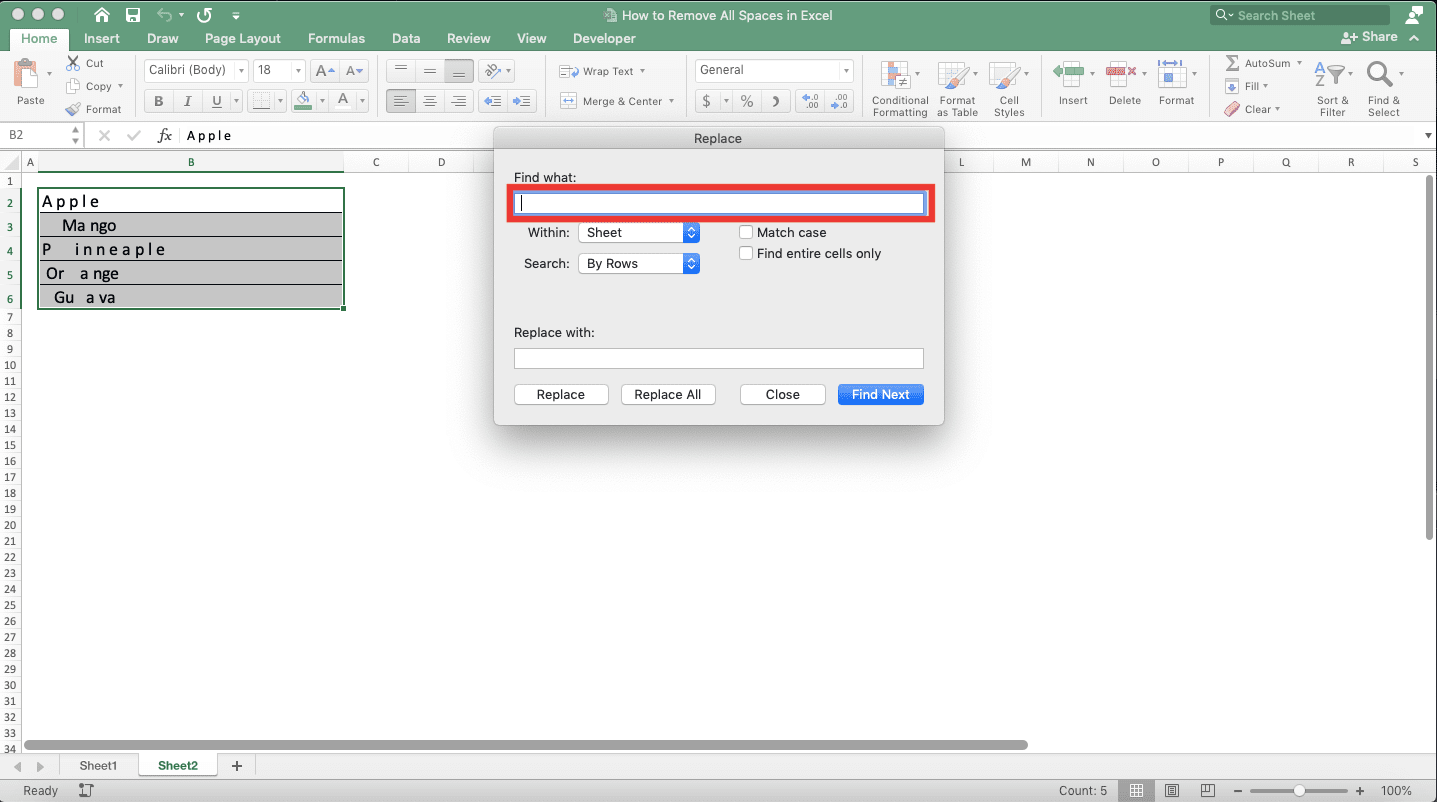
Task: Click the Find Next button
Action: pos(880,394)
